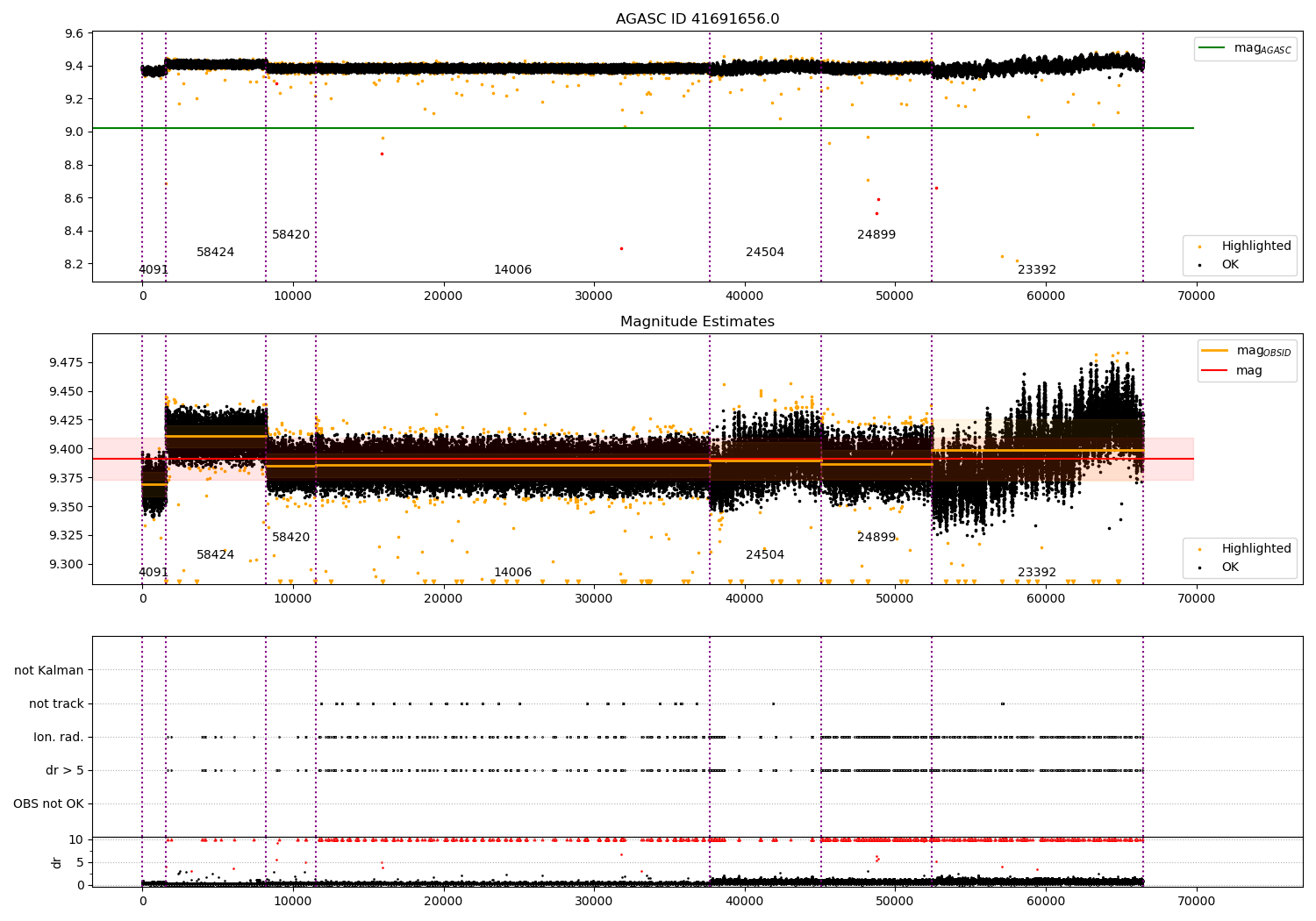
Task: Click the title 'AGASC ID 41691656.0'
Action: 697,19
